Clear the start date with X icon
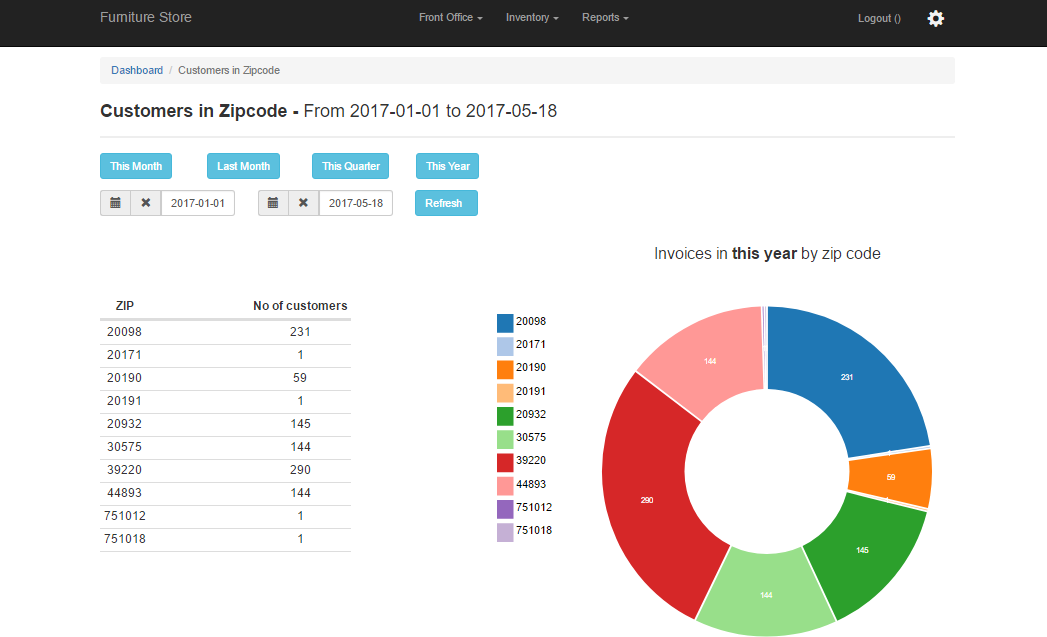The height and width of the screenshot is (637, 1047). (146, 203)
